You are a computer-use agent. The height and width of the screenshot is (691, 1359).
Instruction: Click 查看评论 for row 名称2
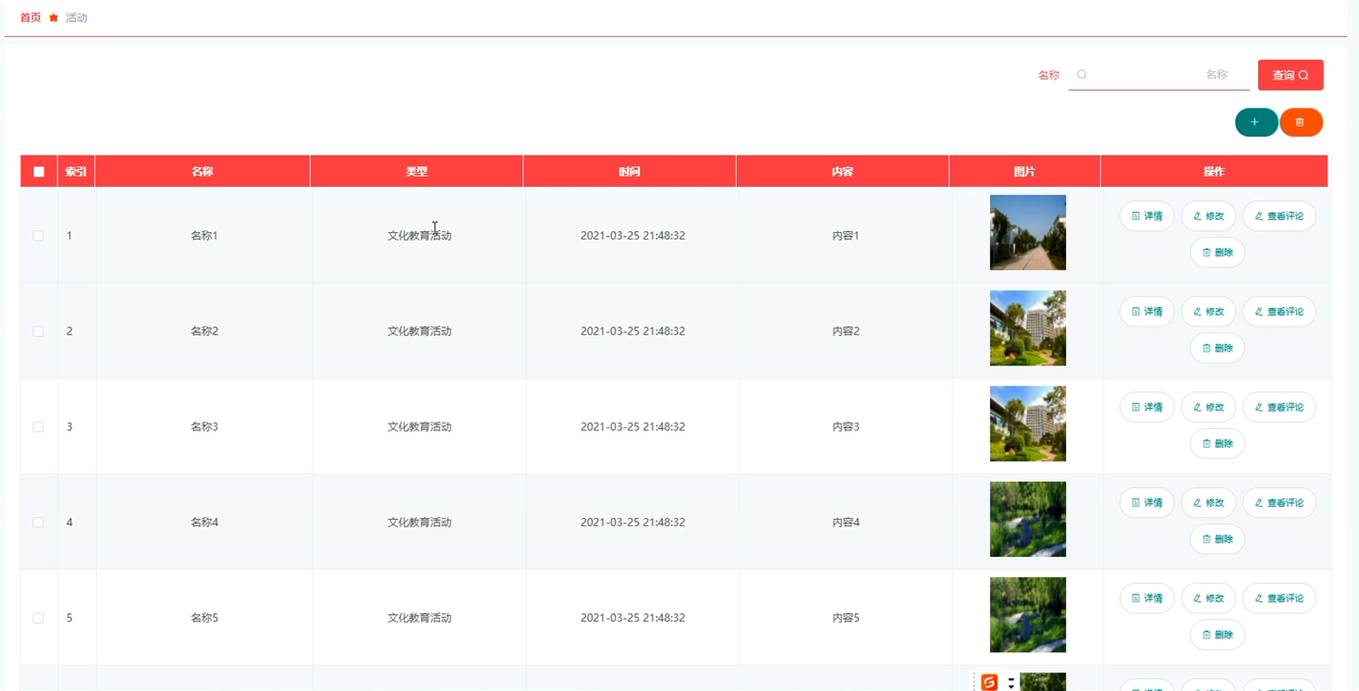pos(1279,312)
